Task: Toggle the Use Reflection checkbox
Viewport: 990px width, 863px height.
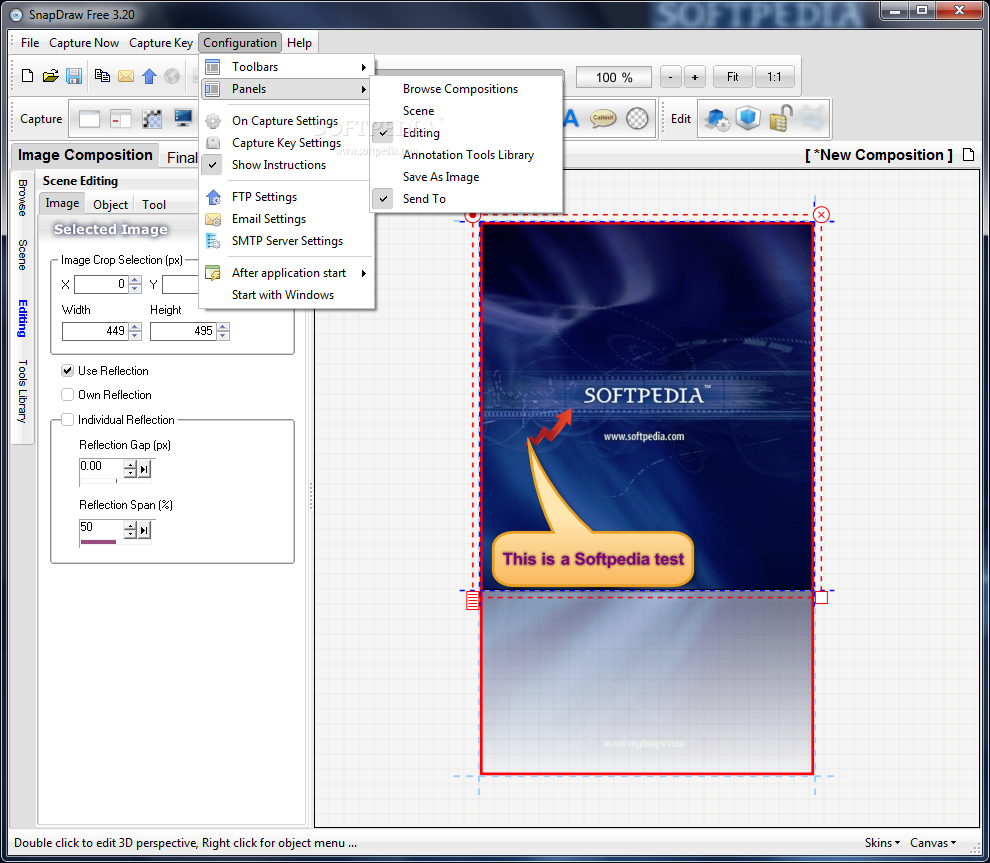Action: 68,371
